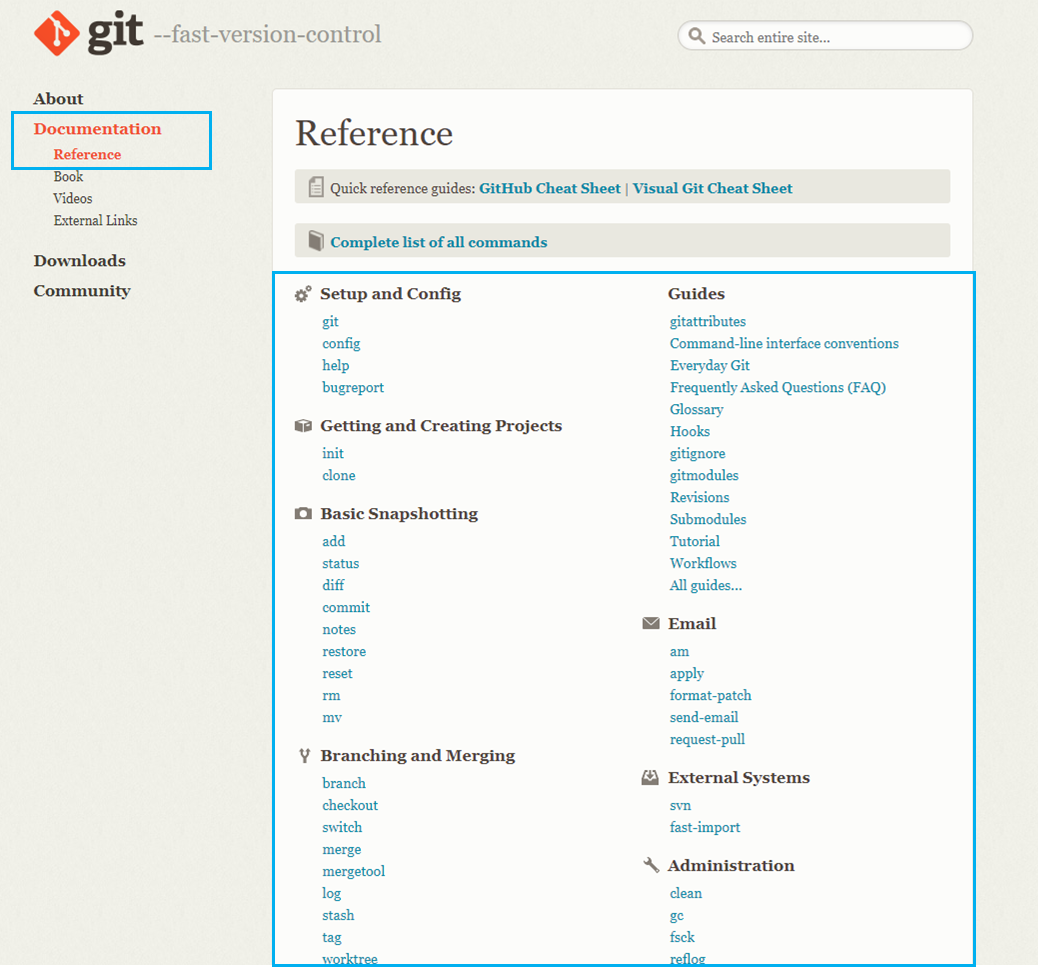Open the checkout command link
Screen dimensions: 1038x967
[350, 805]
